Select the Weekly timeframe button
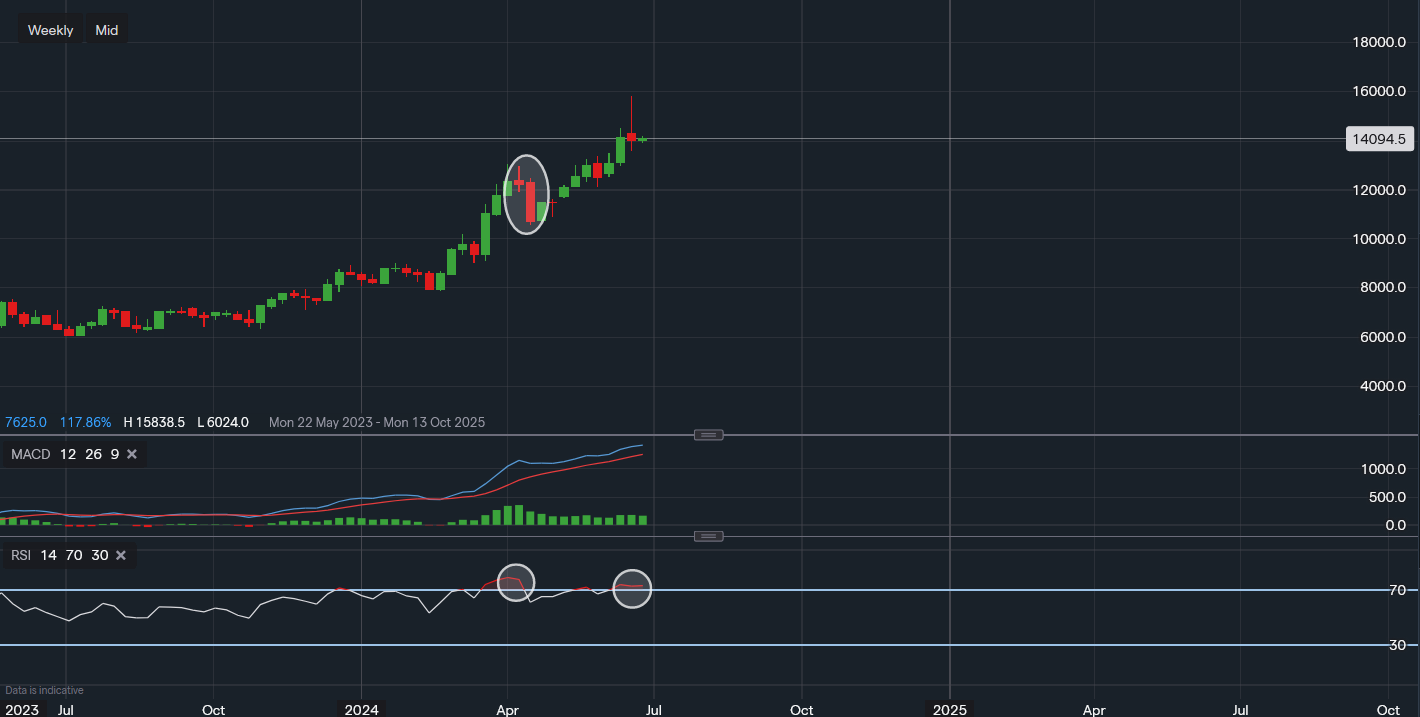The width and height of the screenshot is (1420, 717). [x=50, y=29]
